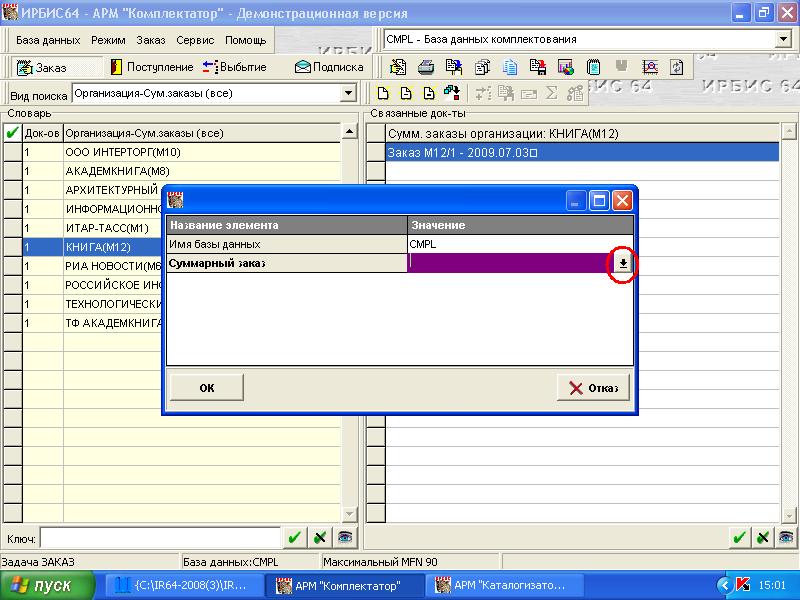The height and width of the screenshot is (600, 800).
Task: Tick the marker cell beside АКАДЕМКНИГА(M8)
Action: (12, 171)
